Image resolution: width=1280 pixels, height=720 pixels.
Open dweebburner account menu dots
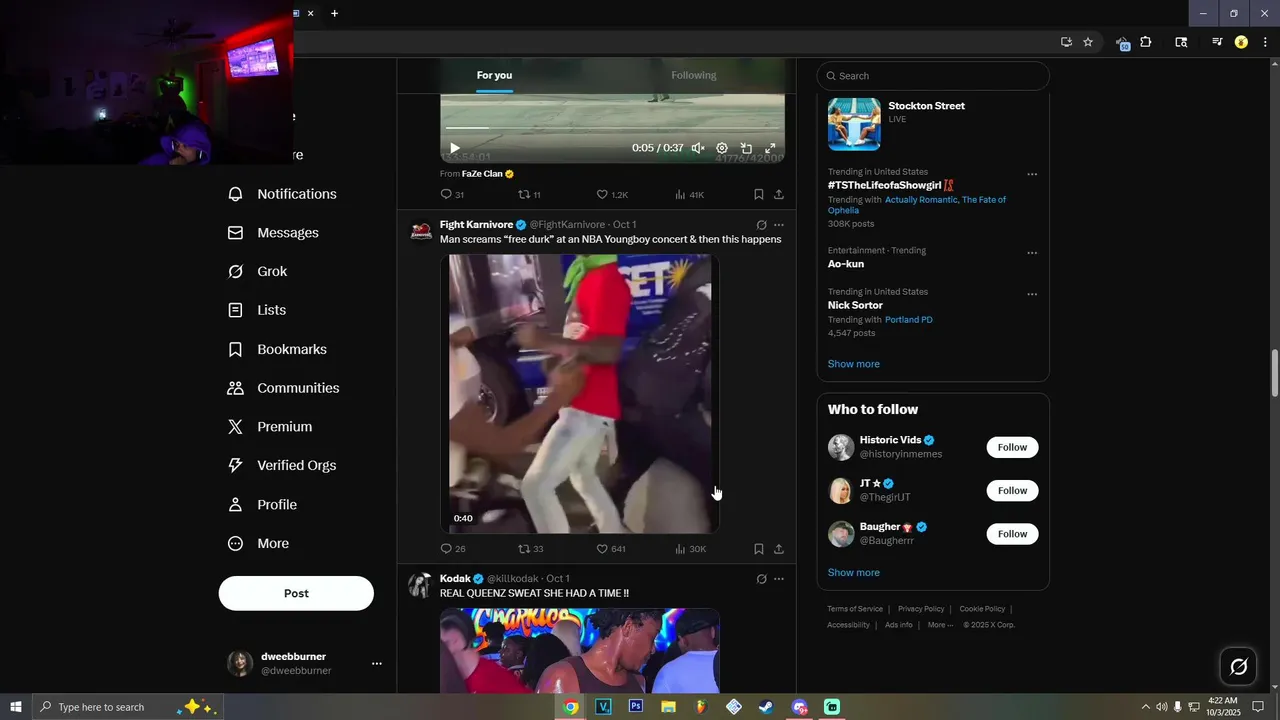pyautogui.click(x=377, y=663)
